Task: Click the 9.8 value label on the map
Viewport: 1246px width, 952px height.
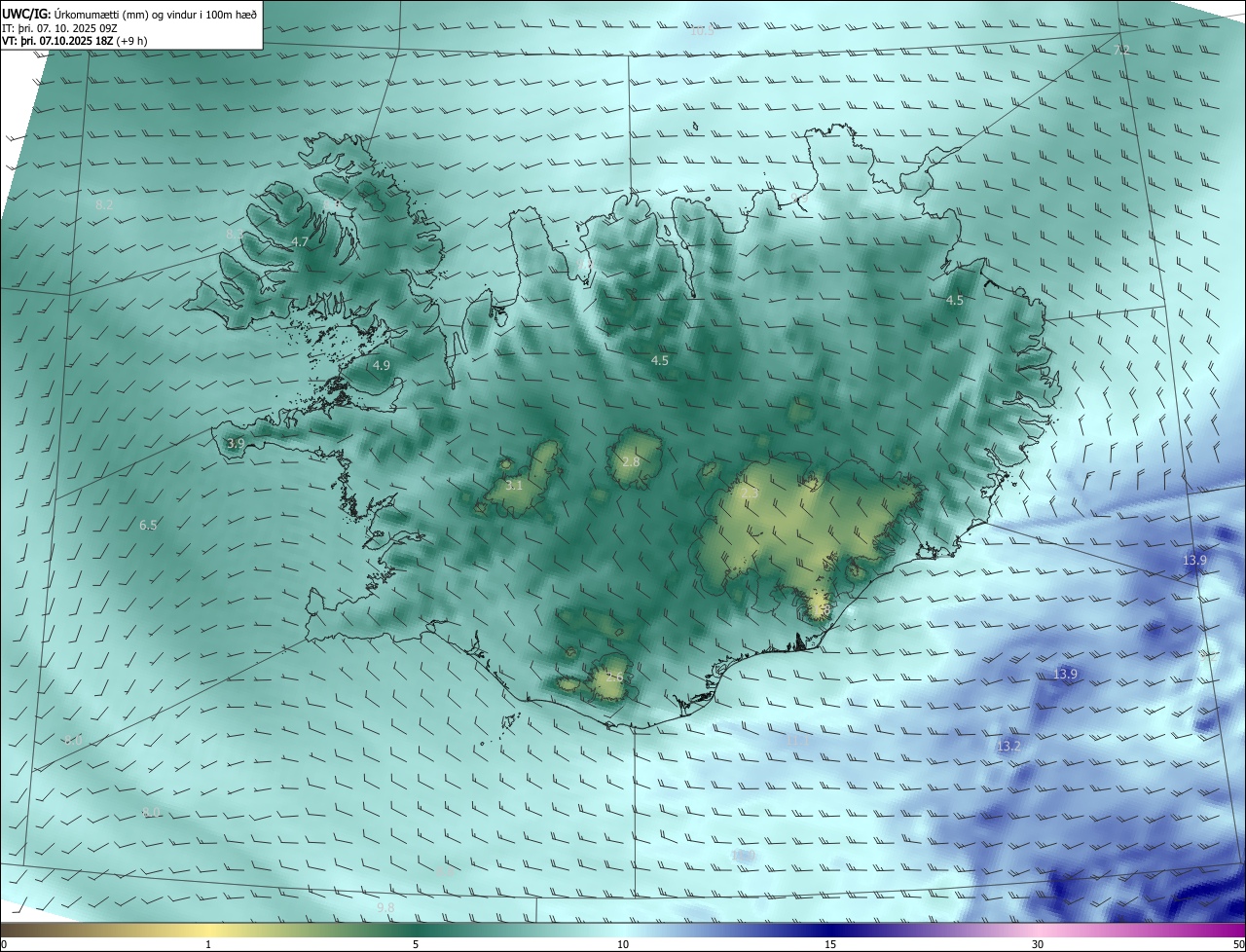Action: coord(385,908)
